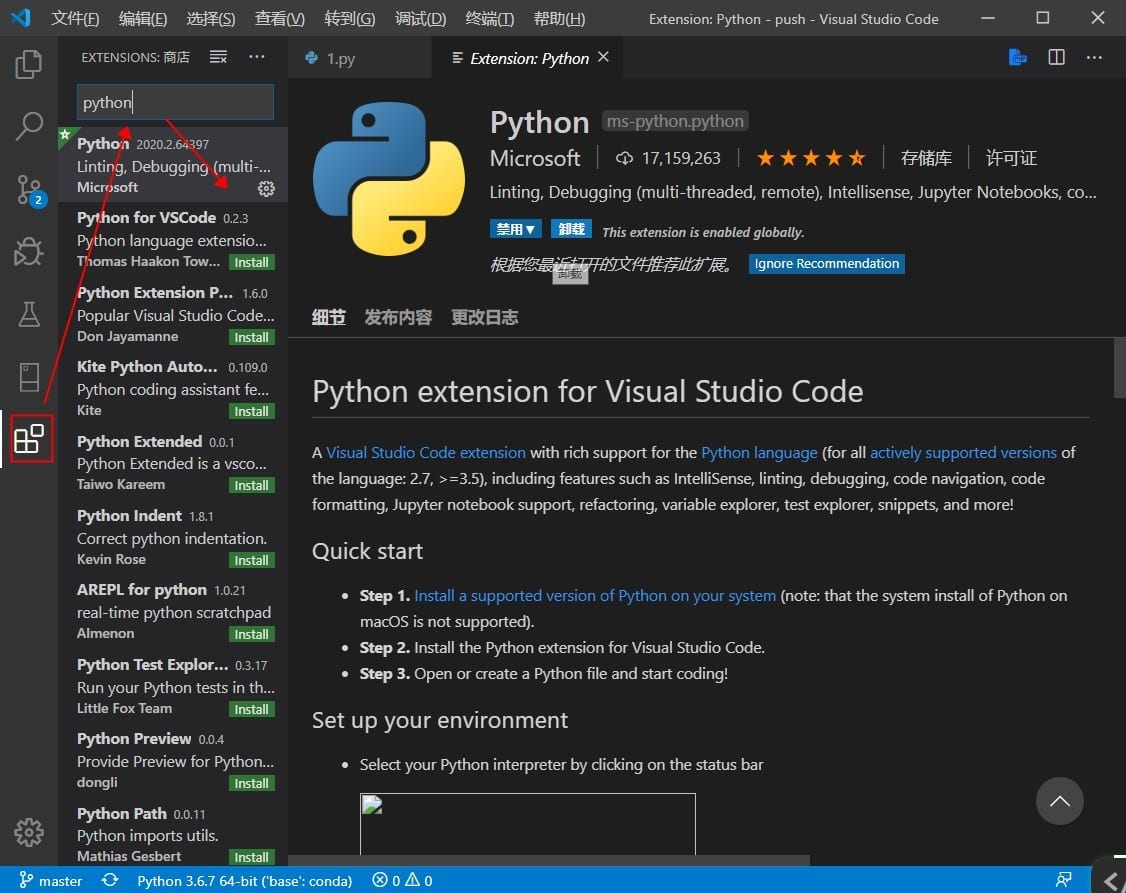
Task: Open extensions view more actions ellipsis
Action: (x=257, y=58)
